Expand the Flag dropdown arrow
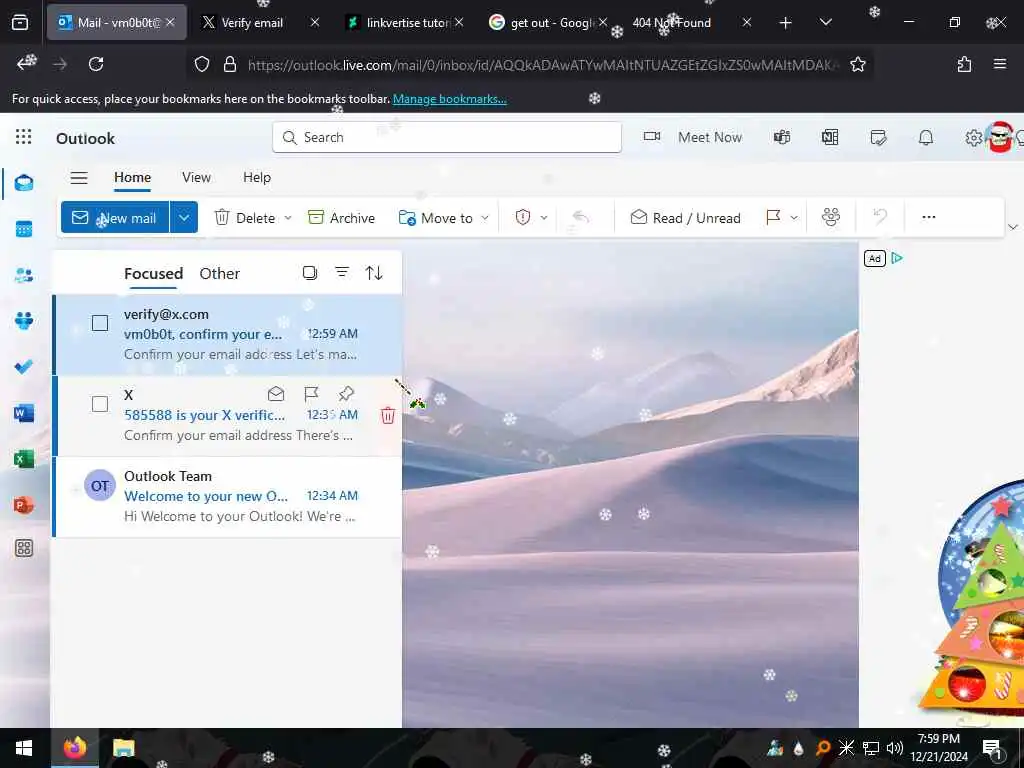1024x768 pixels. (x=794, y=217)
